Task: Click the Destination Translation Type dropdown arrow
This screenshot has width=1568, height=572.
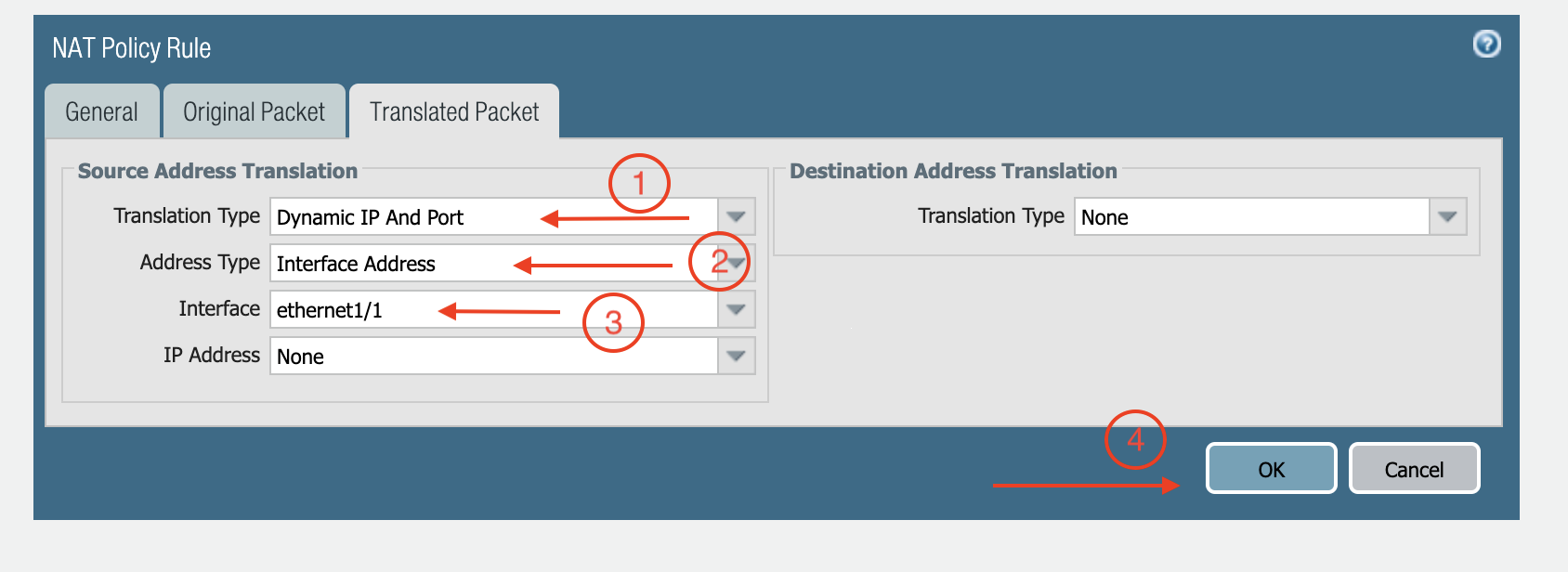Action: pyautogui.click(x=1448, y=216)
